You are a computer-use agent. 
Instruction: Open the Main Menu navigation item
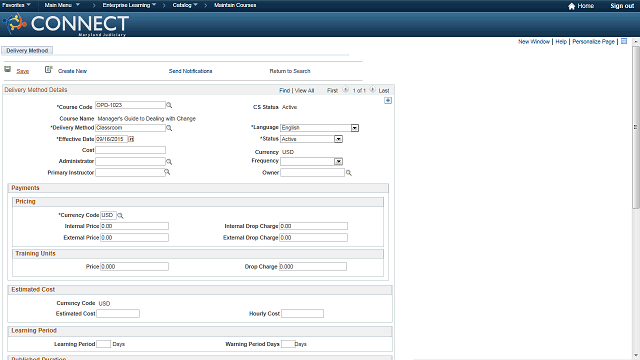pos(62,5)
